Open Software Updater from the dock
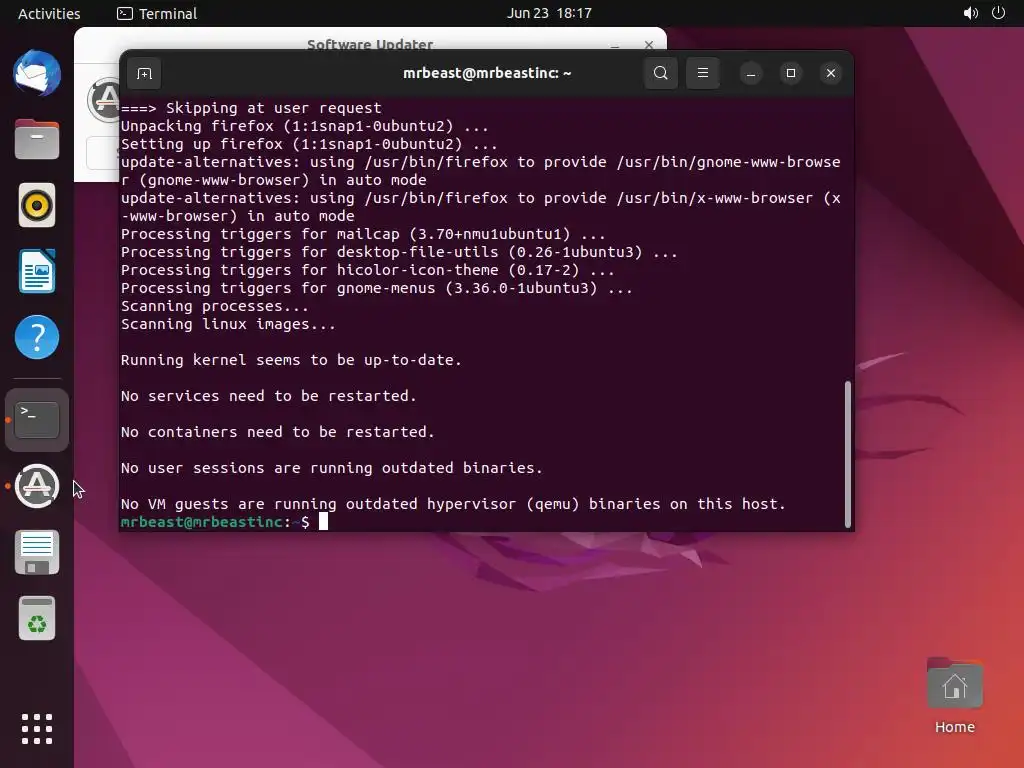This screenshot has width=1024, height=768. tap(37, 486)
